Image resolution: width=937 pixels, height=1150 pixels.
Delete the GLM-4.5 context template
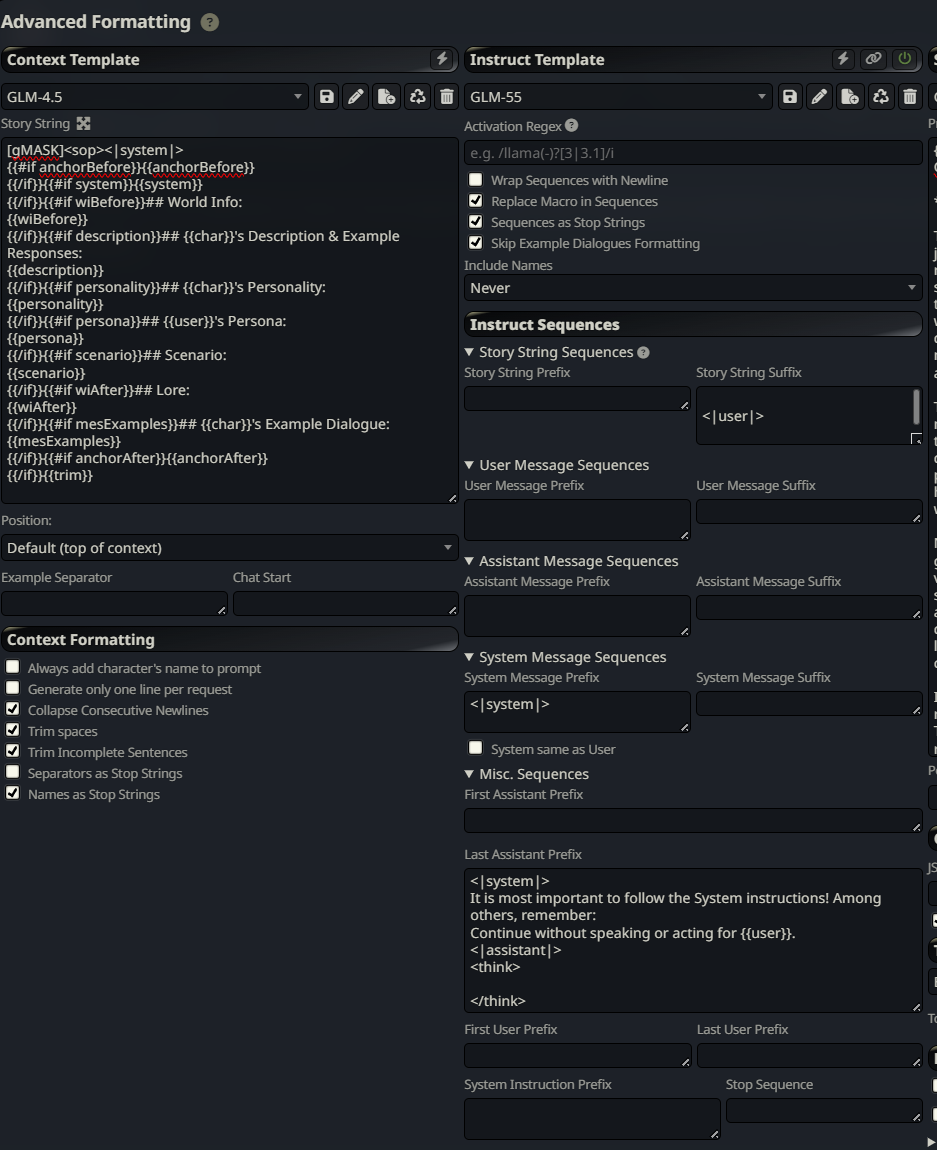[447, 97]
